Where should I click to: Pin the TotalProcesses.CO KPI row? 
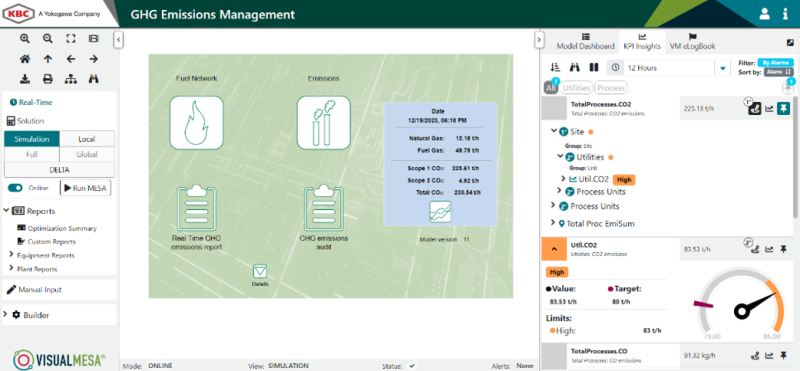coord(784,356)
